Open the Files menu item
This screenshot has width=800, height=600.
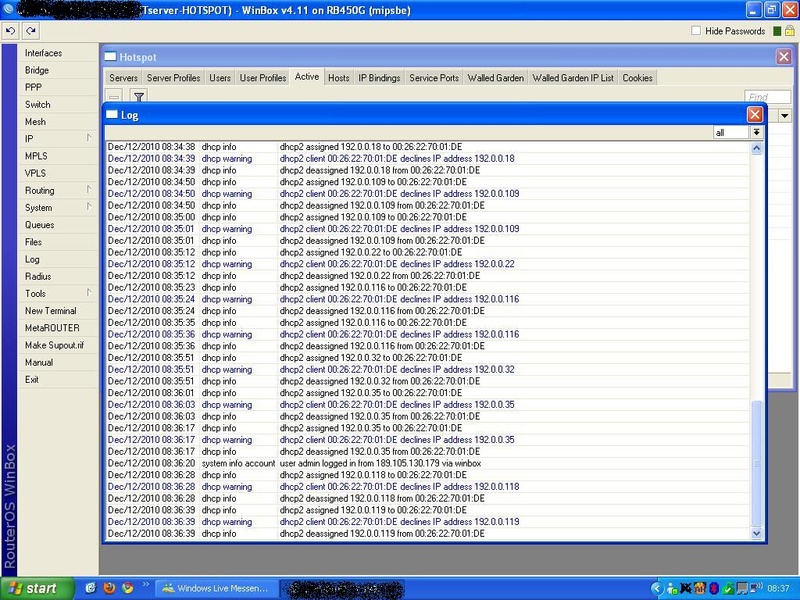[x=33, y=242]
